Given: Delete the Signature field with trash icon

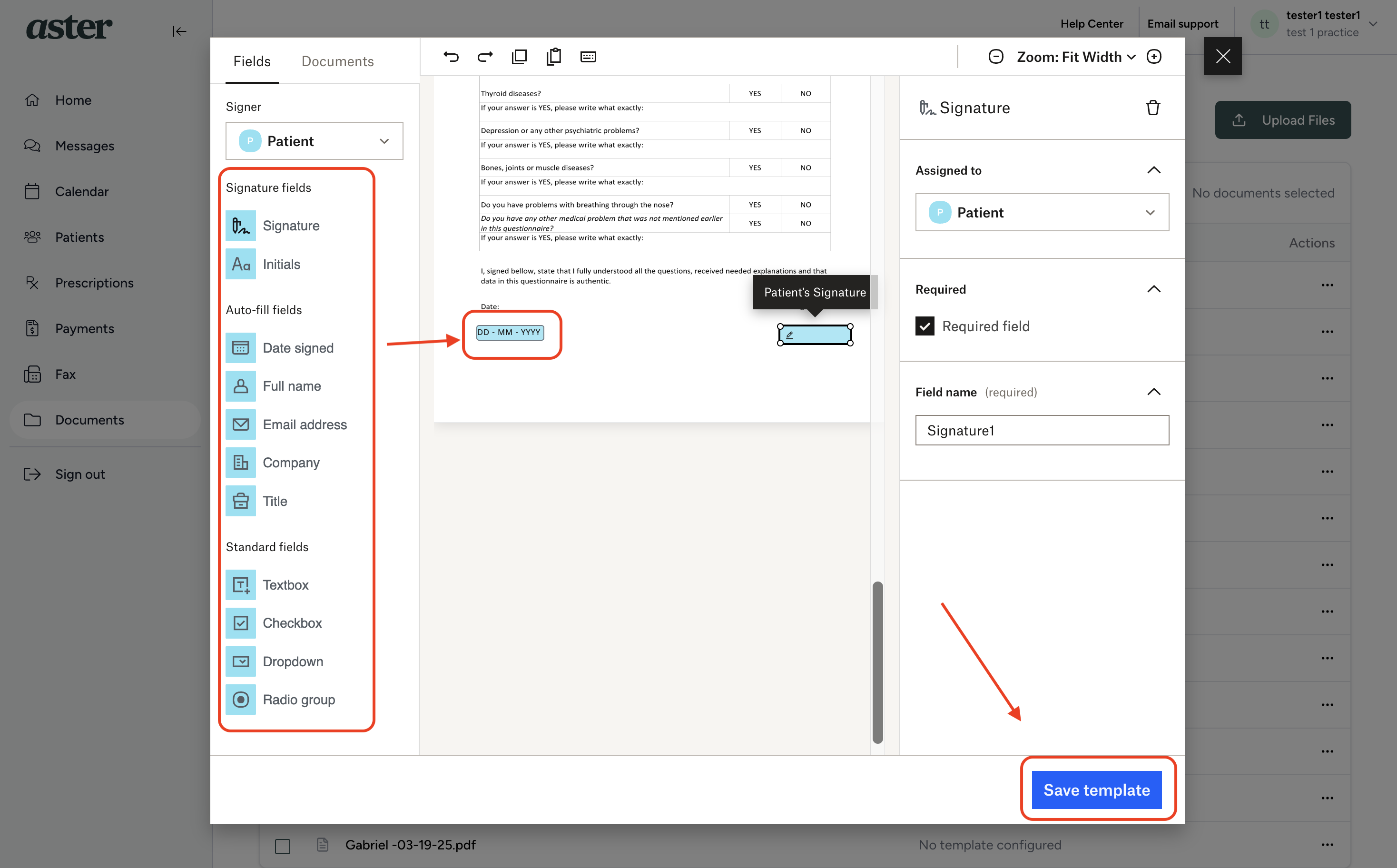Looking at the screenshot, I should [x=1153, y=108].
